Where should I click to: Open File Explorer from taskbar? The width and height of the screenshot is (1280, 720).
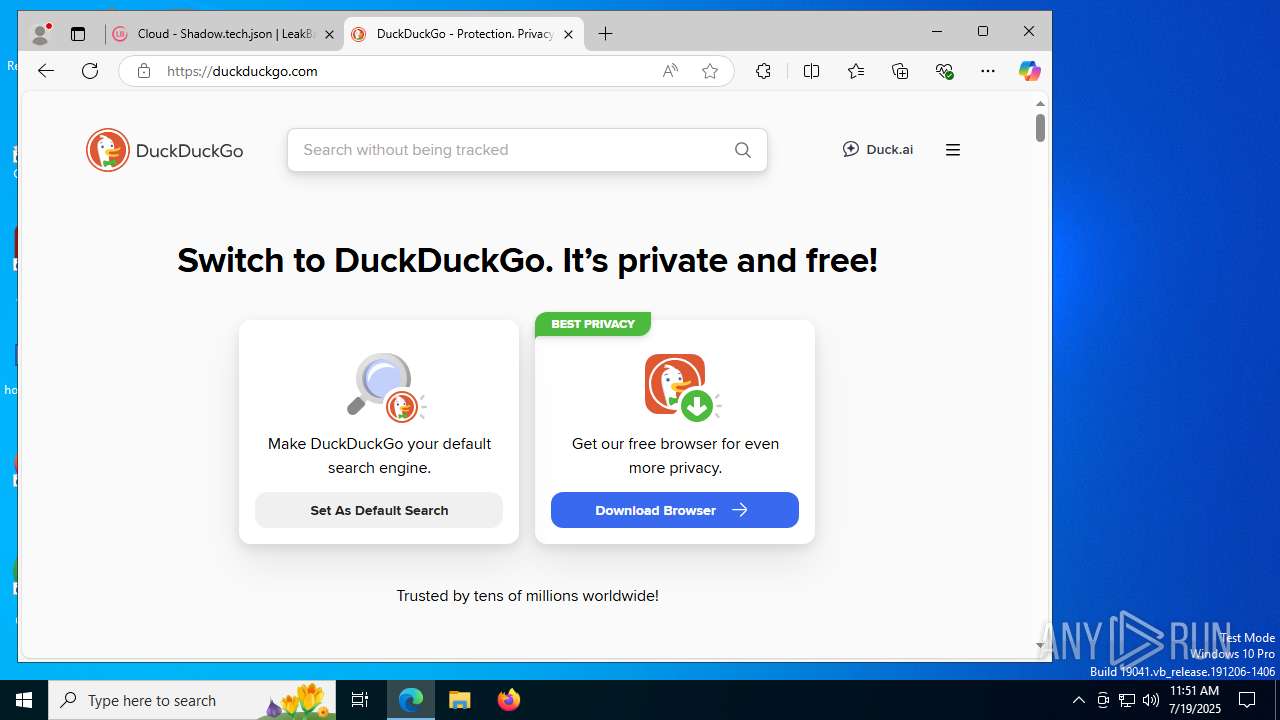tap(459, 700)
